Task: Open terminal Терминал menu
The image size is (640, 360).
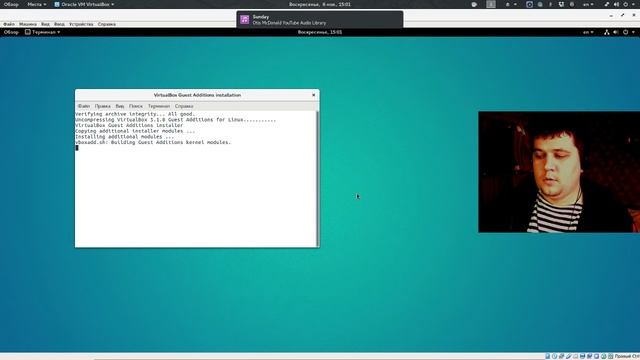Action: [159, 106]
